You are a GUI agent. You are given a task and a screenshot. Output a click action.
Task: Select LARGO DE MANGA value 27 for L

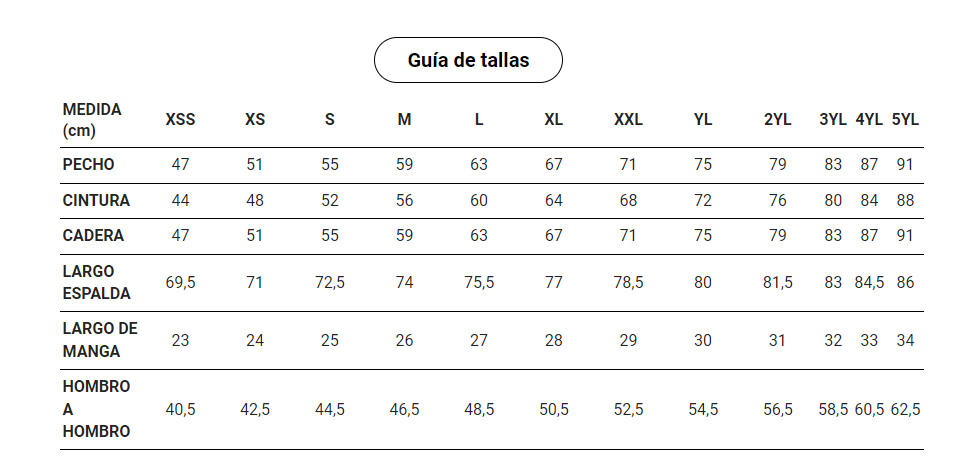click(x=479, y=341)
